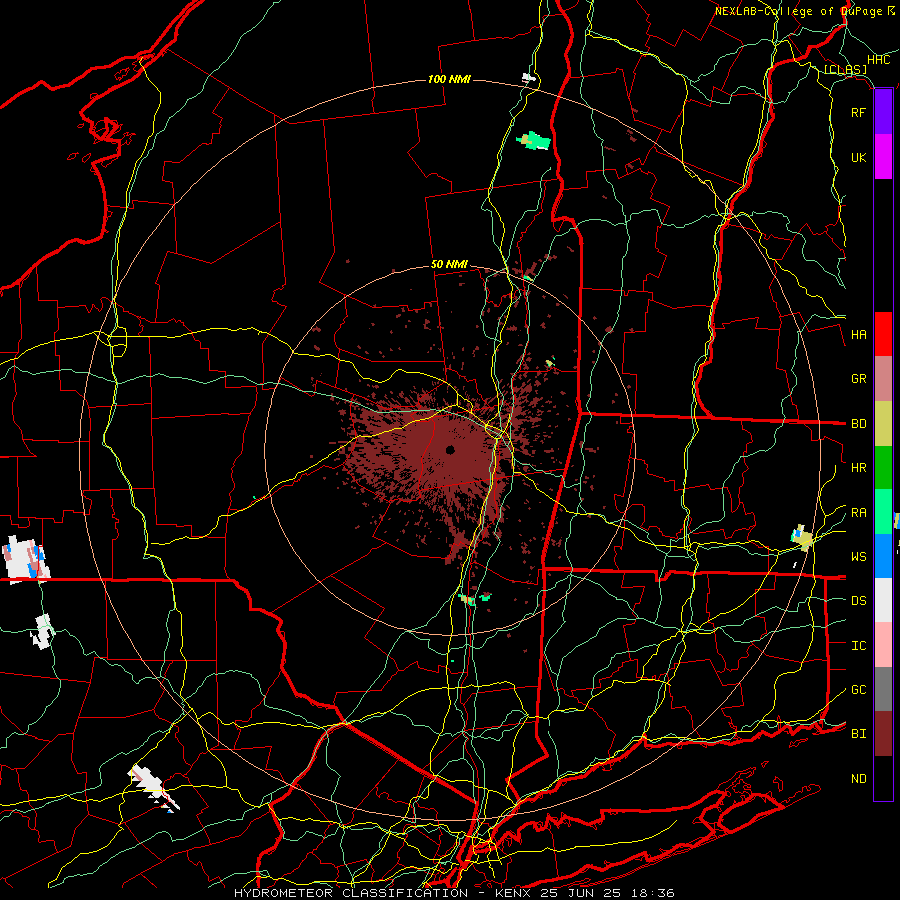Click the BD legend label text
Image resolution: width=900 pixels, height=900 pixels.
pyautogui.click(x=858, y=424)
